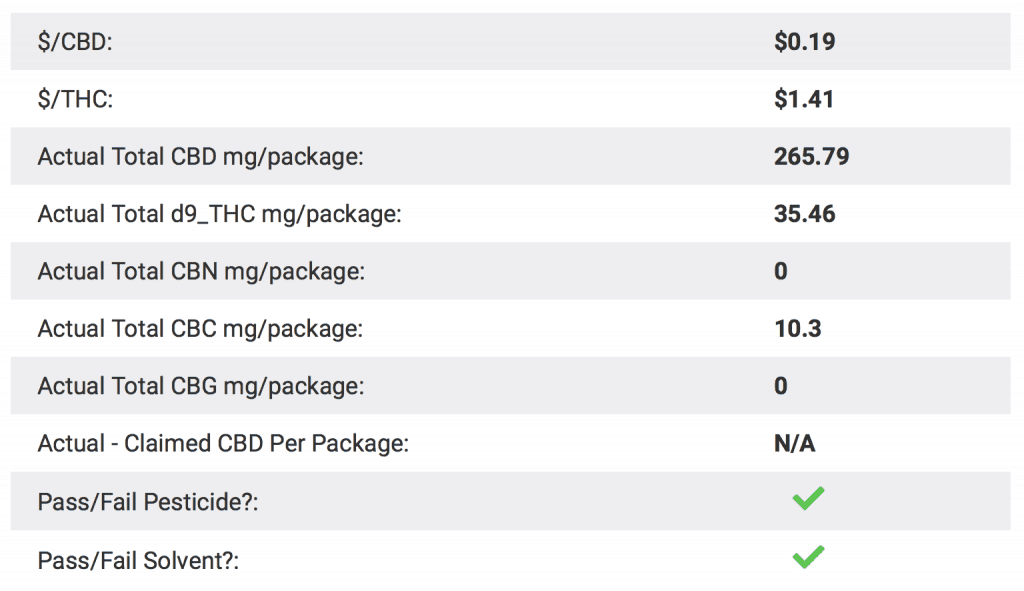Click the $0.19 price value

[x=805, y=42]
